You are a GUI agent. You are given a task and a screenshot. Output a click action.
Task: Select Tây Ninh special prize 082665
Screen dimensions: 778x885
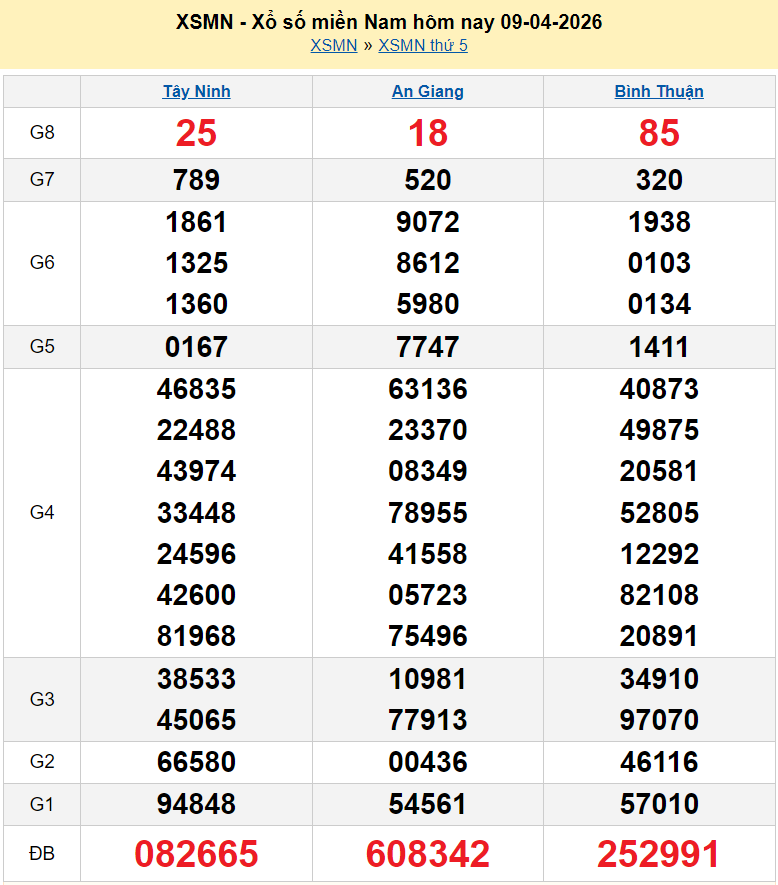point(196,854)
